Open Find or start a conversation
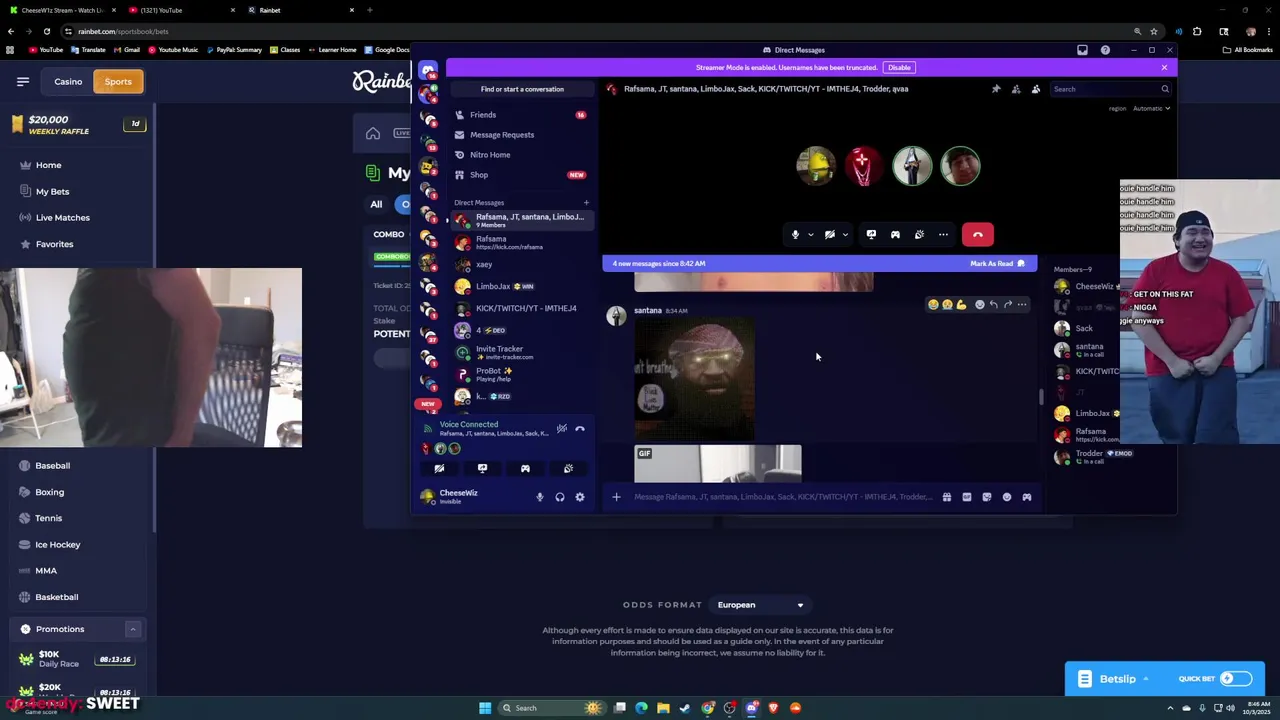Screen dimensions: 1280x720 tap(522, 89)
